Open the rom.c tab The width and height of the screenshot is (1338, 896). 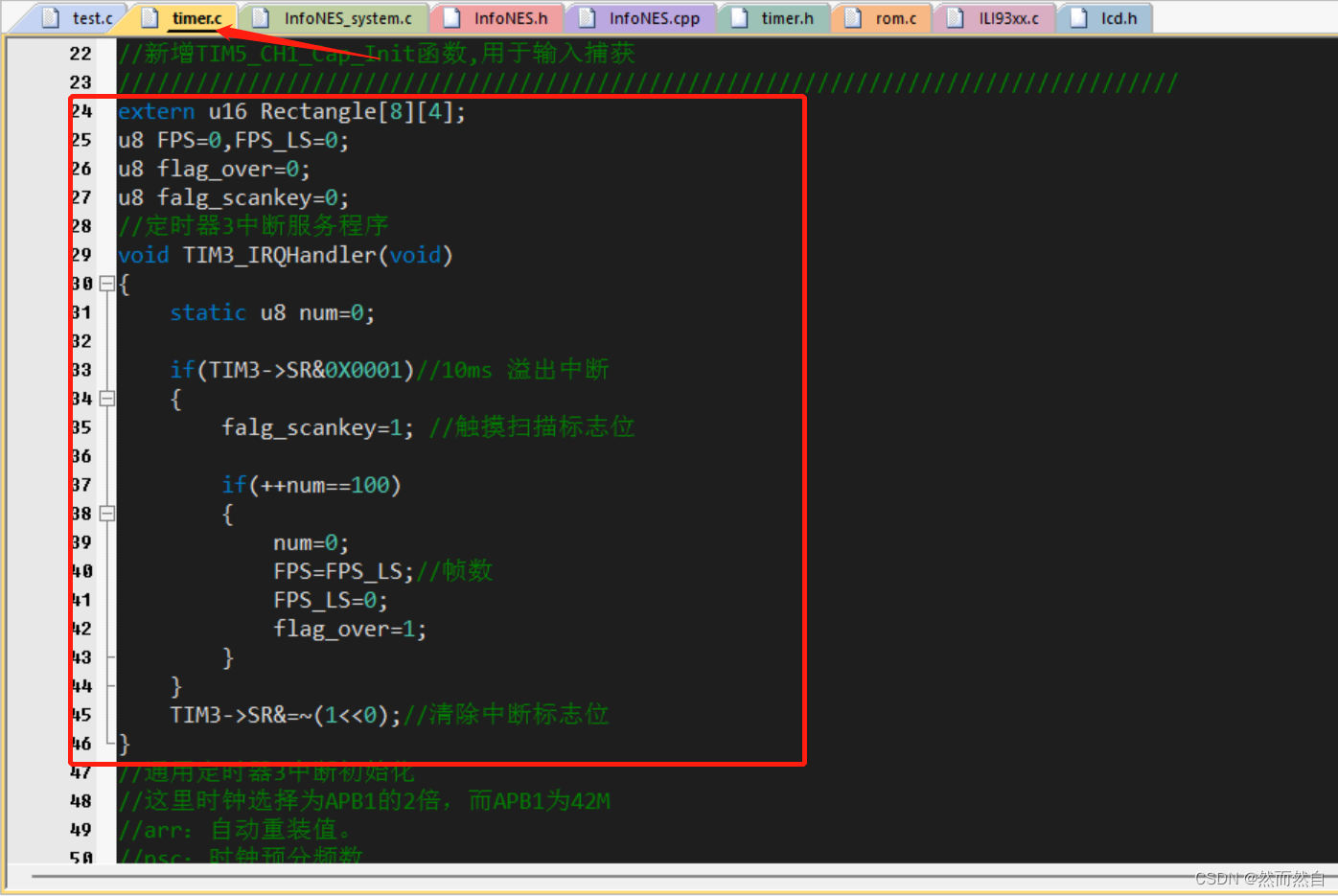tap(883, 18)
